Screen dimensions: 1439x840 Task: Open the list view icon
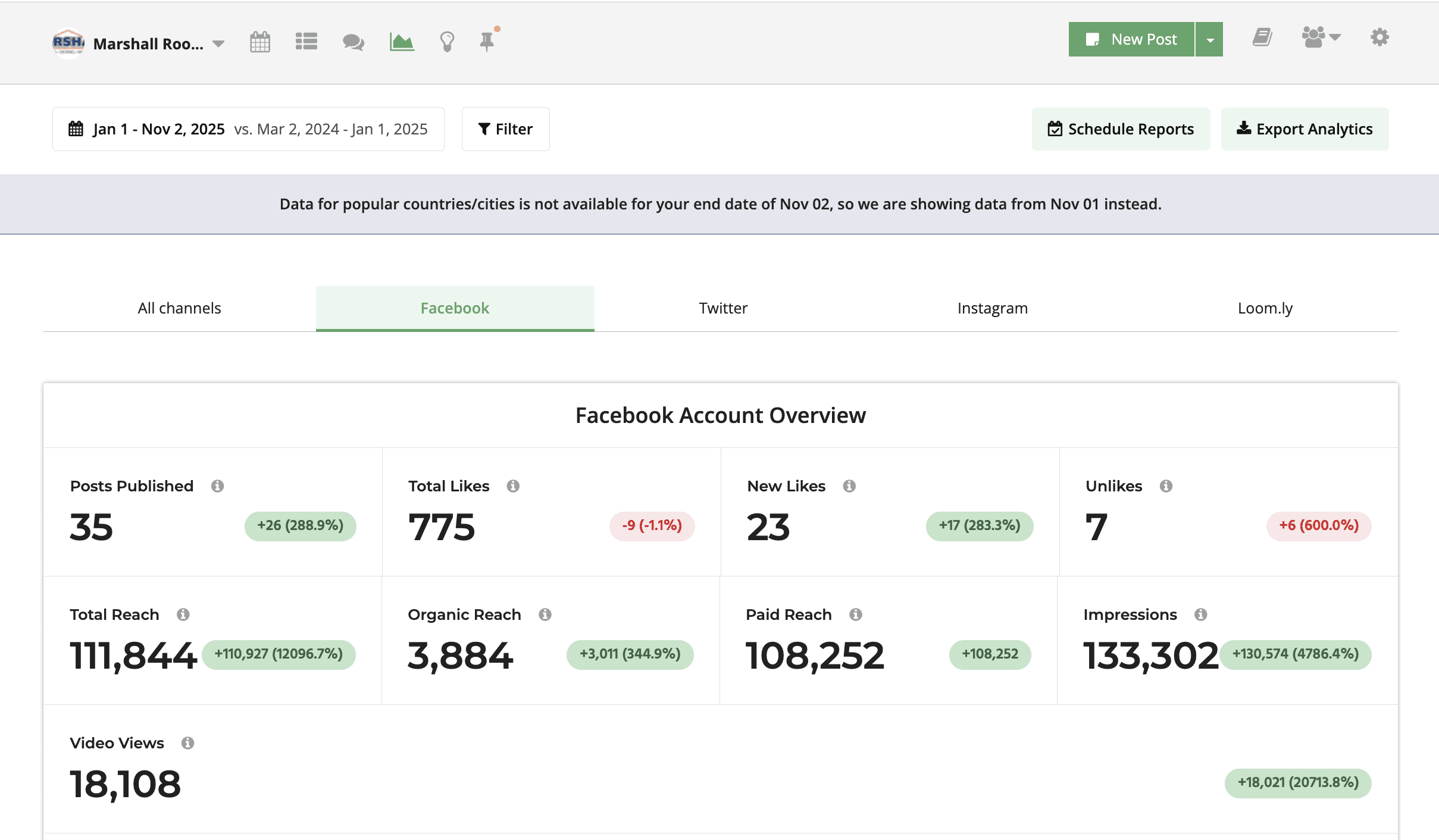(x=306, y=42)
